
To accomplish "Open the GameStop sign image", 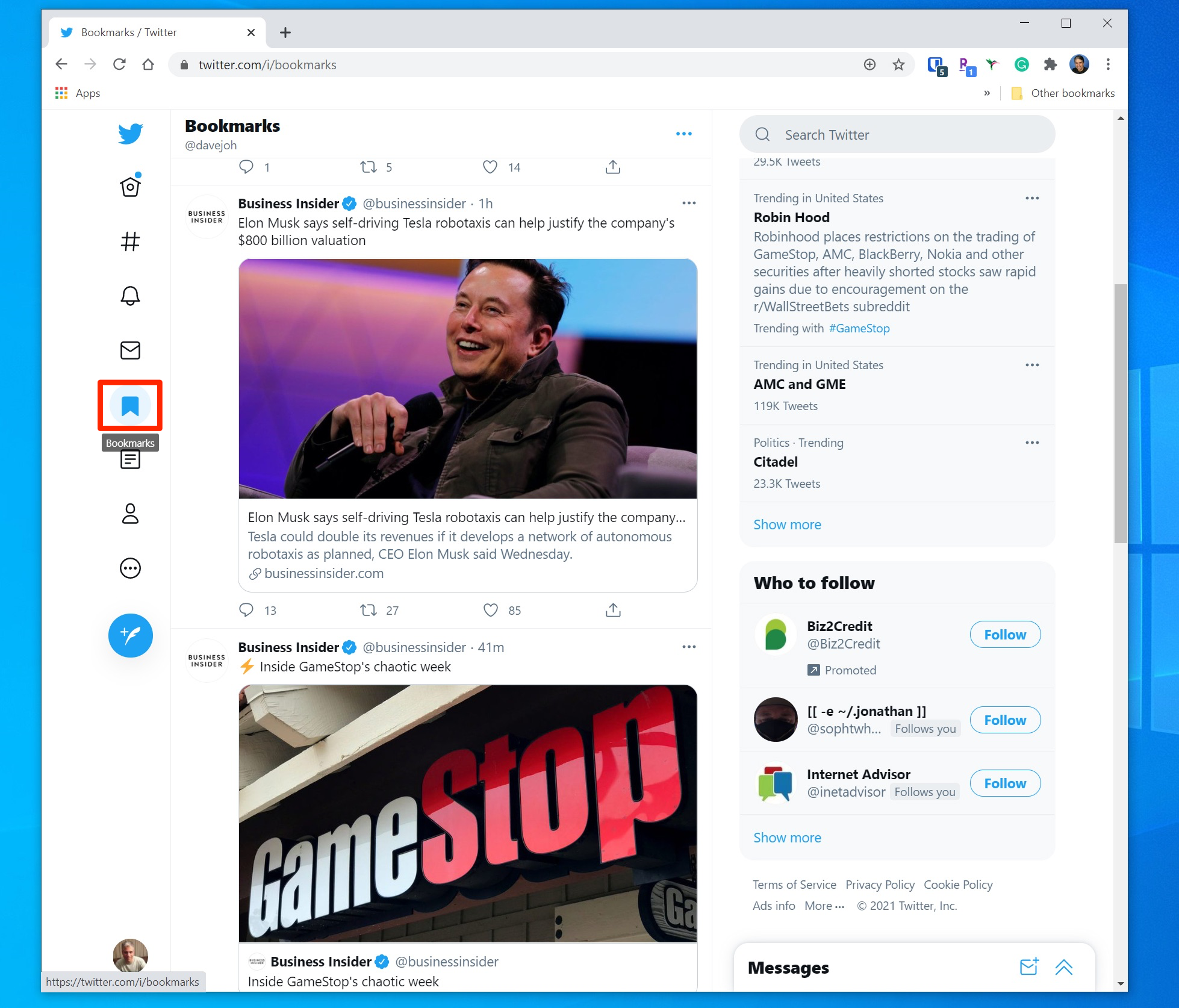I will [468, 814].
